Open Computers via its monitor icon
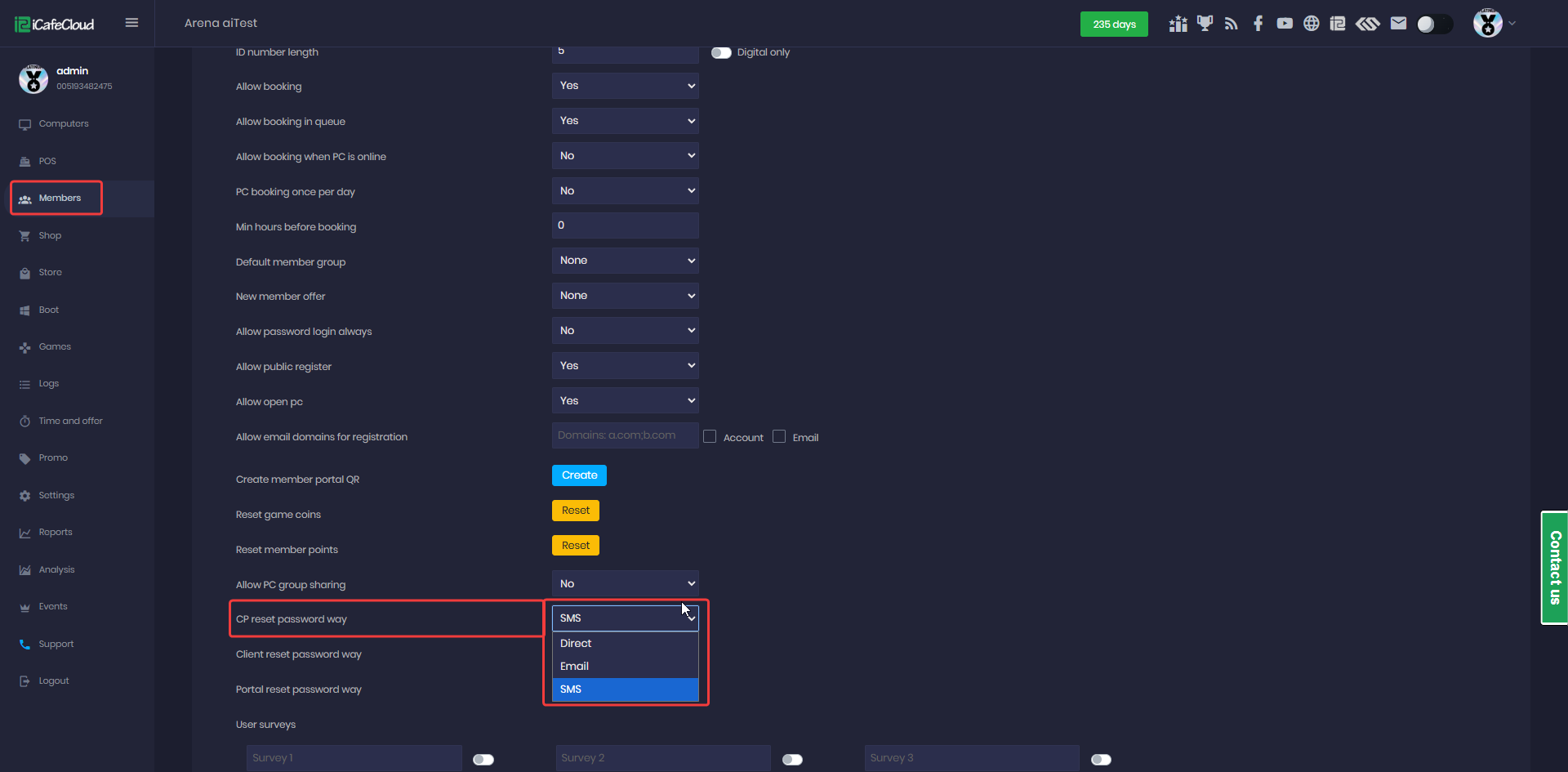 (x=24, y=124)
